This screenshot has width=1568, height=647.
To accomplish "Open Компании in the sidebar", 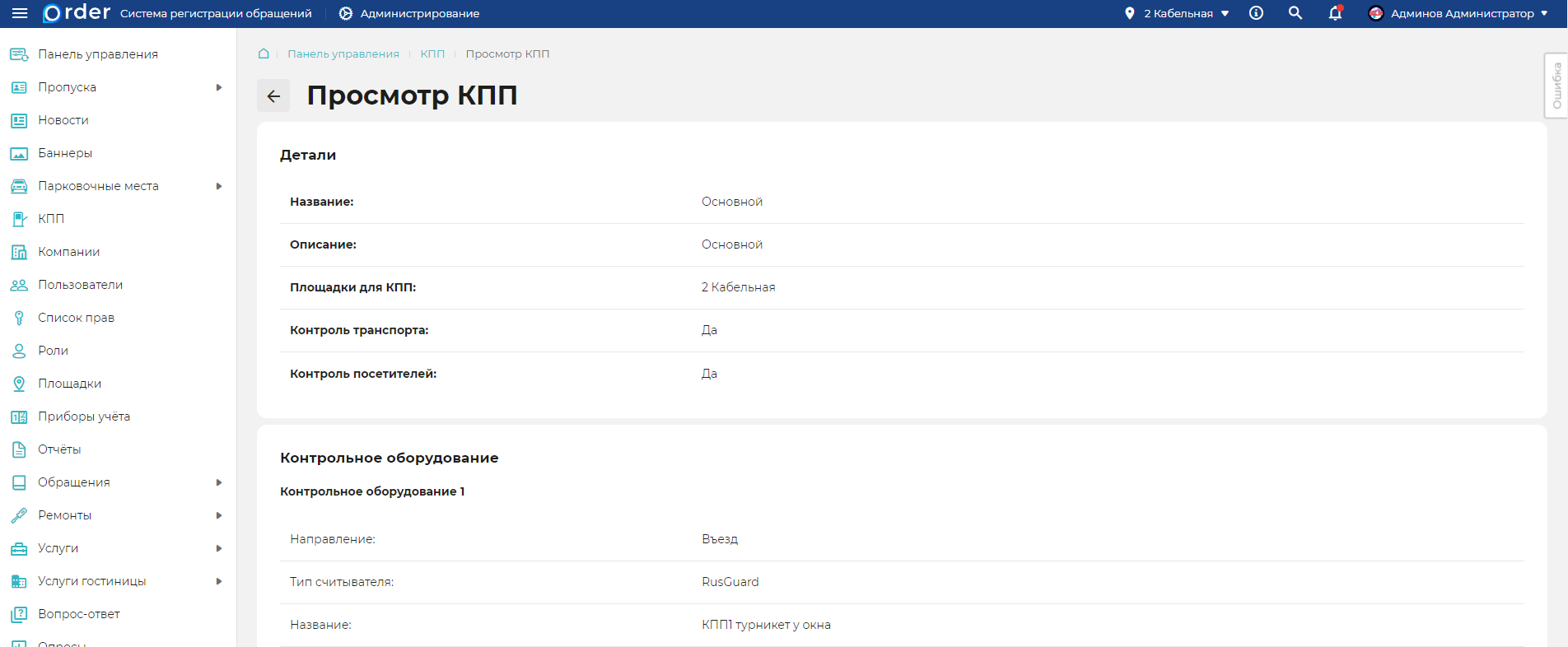I will pos(69,252).
